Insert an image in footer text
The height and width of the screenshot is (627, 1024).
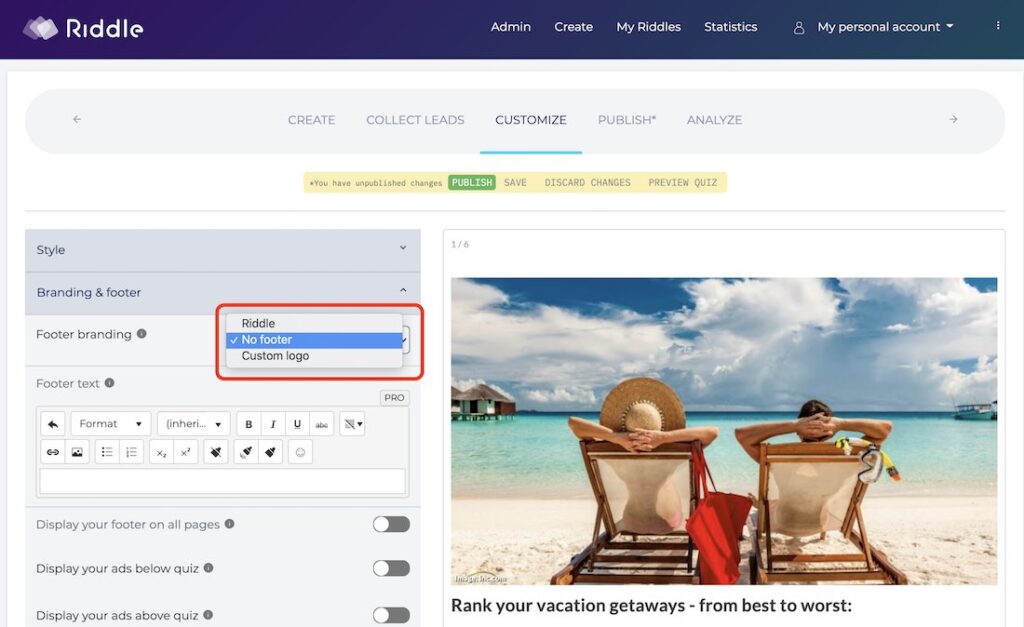coord(77,452)
